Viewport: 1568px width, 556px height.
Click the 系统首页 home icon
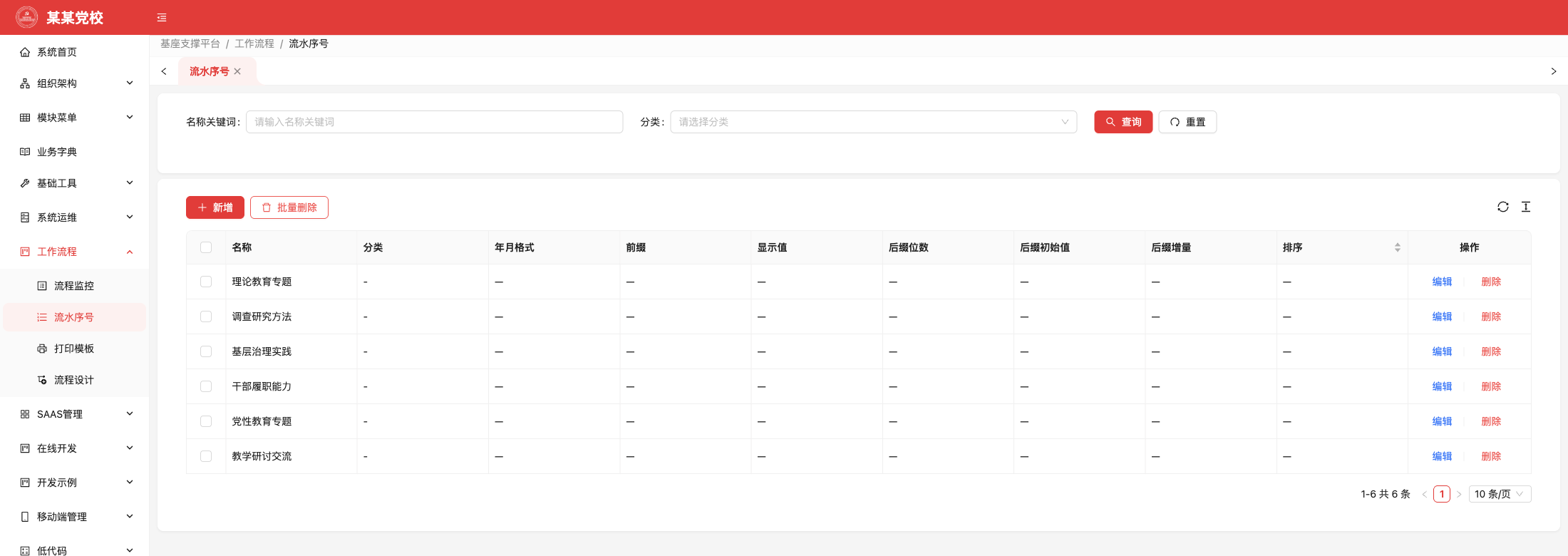click(25, 52)
